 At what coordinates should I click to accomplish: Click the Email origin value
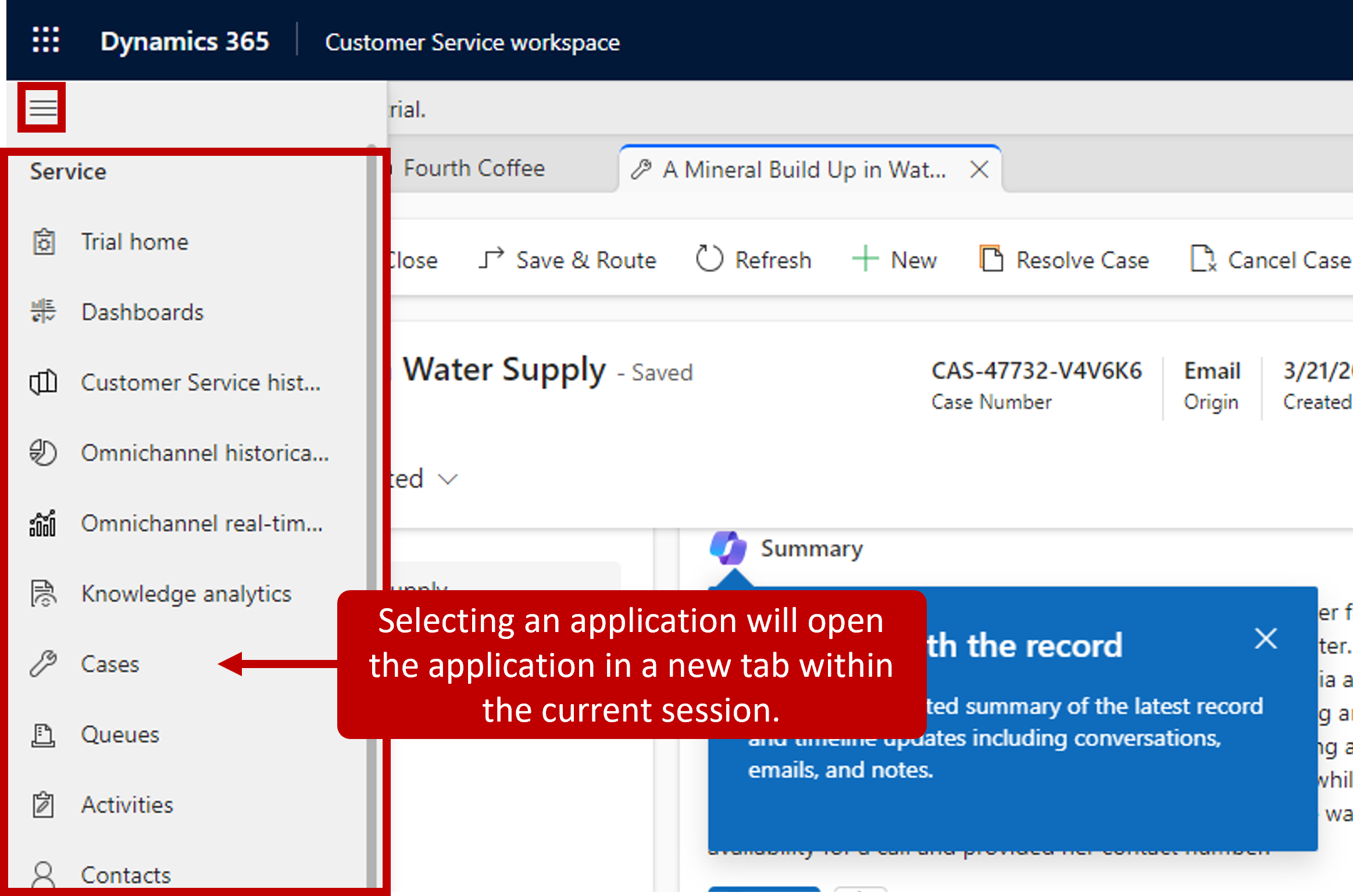point(1212,370)
